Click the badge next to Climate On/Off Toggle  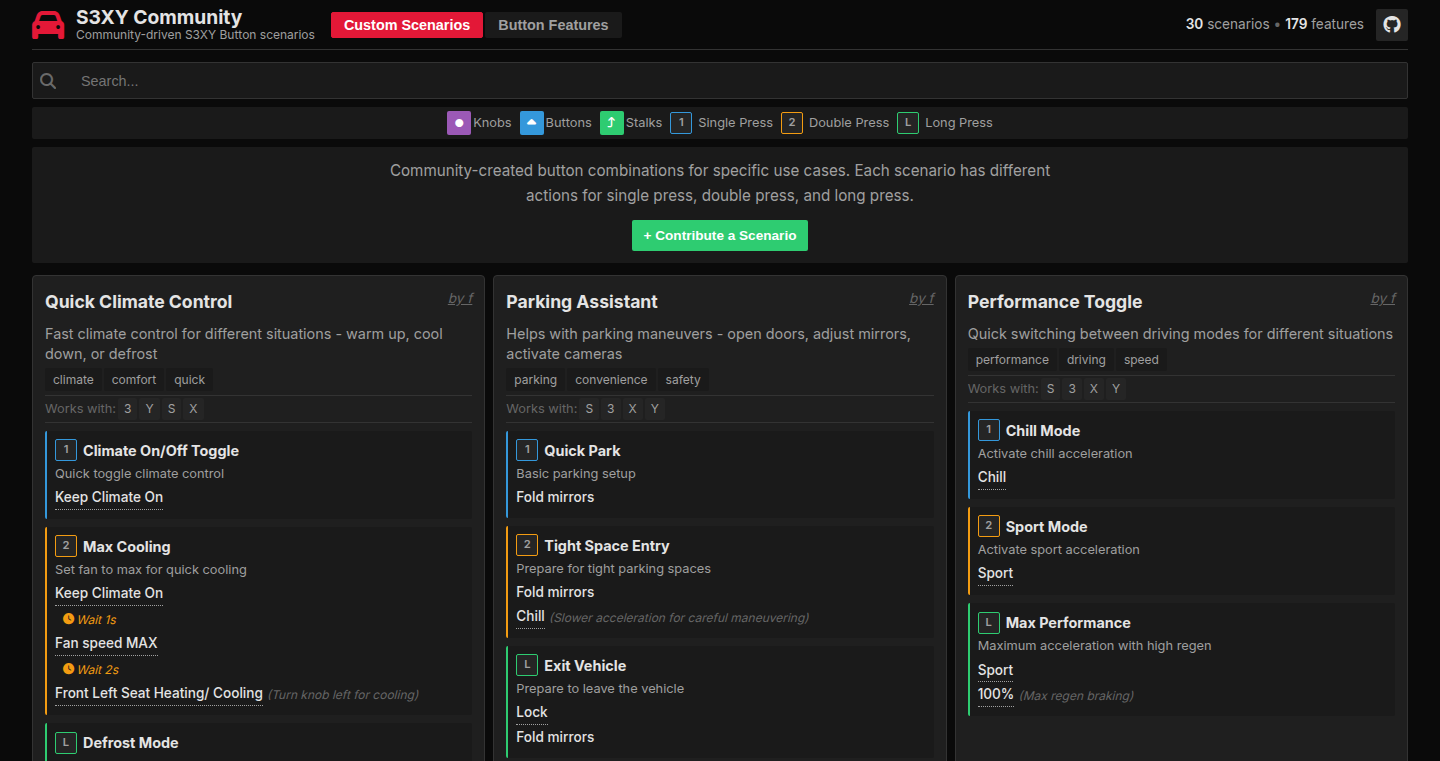66,450
